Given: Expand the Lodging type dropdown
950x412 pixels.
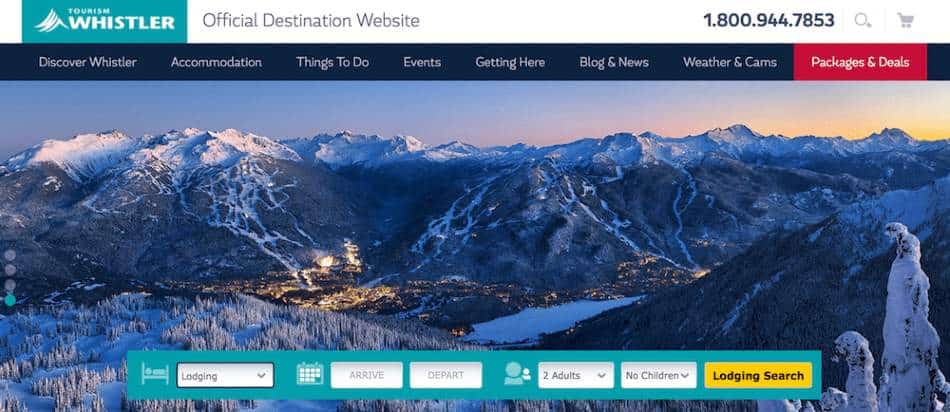Looking at the screenshot, I should point(225,375).
